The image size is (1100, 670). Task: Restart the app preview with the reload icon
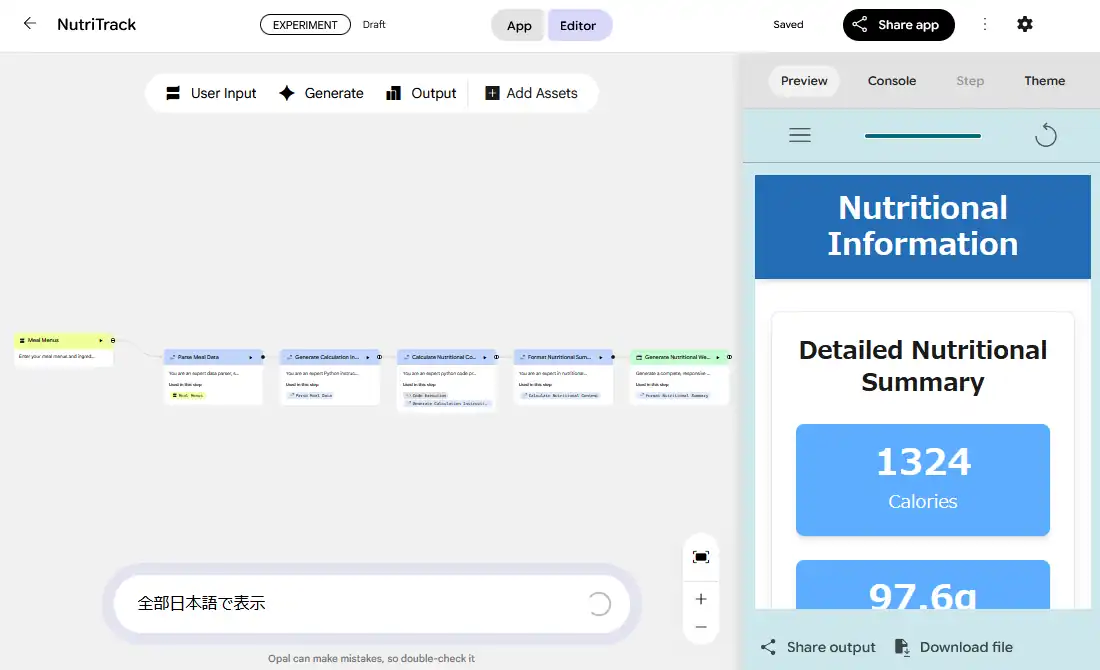click(1045, 135)
